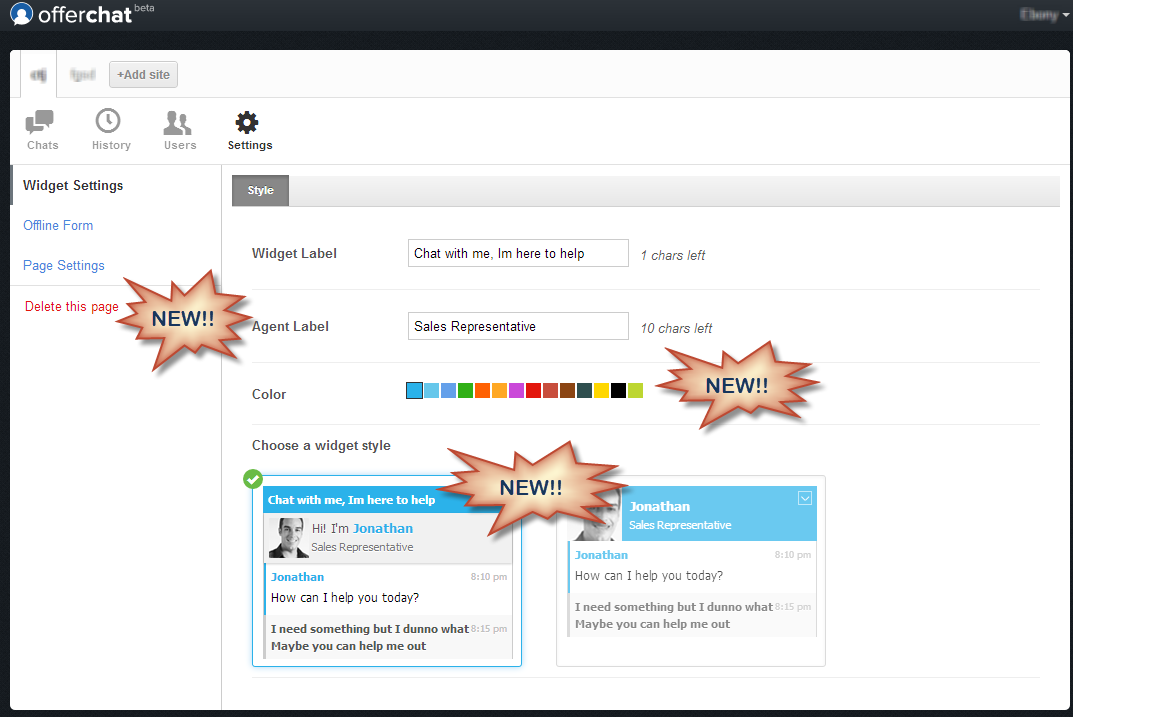Open the Settings panel
This screenshot has height=717, width=1152.
tap(248, 130)
